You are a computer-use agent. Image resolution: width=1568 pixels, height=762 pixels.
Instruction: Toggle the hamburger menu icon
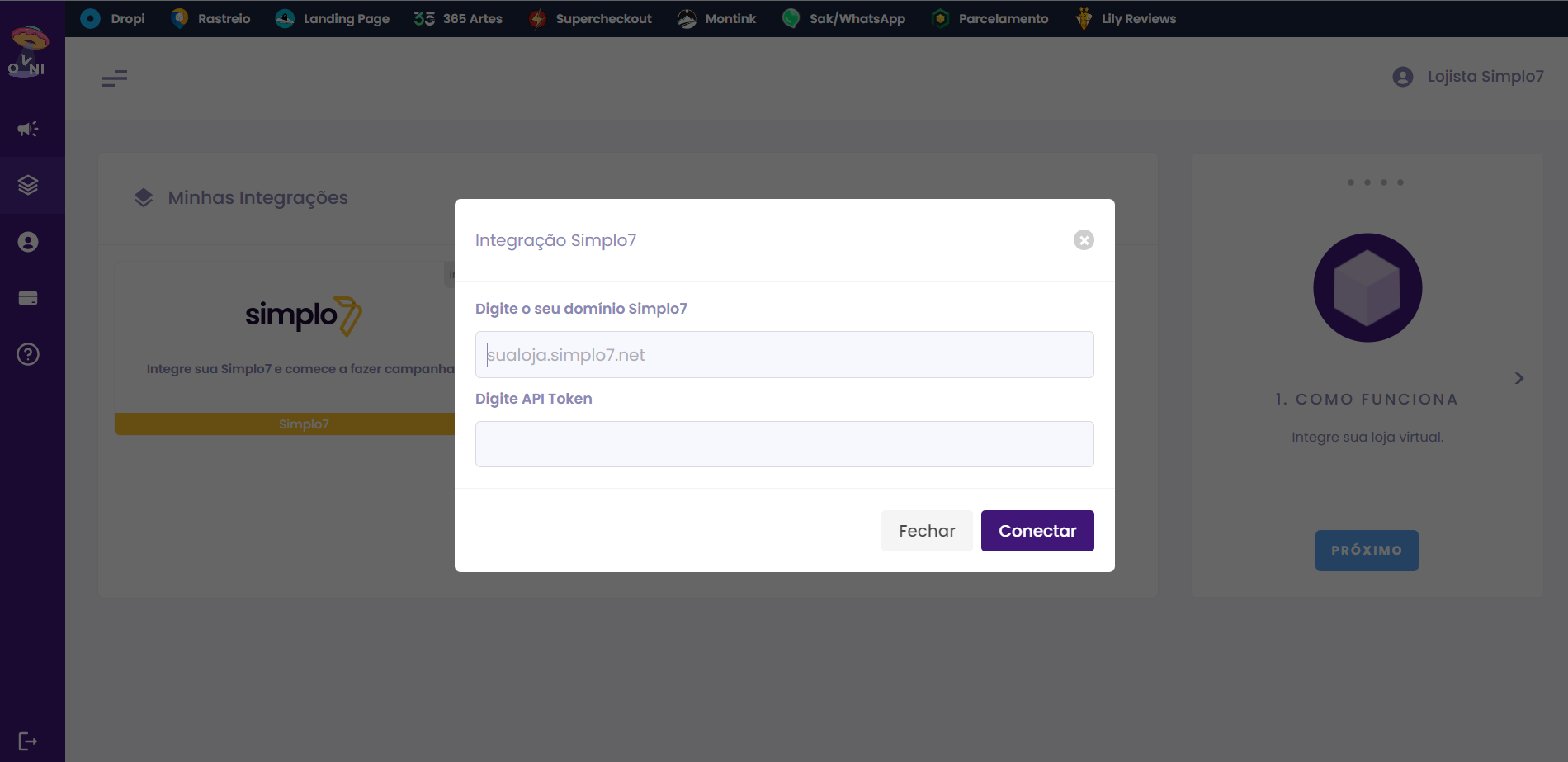pyautogui.click(x=115, y=78)
